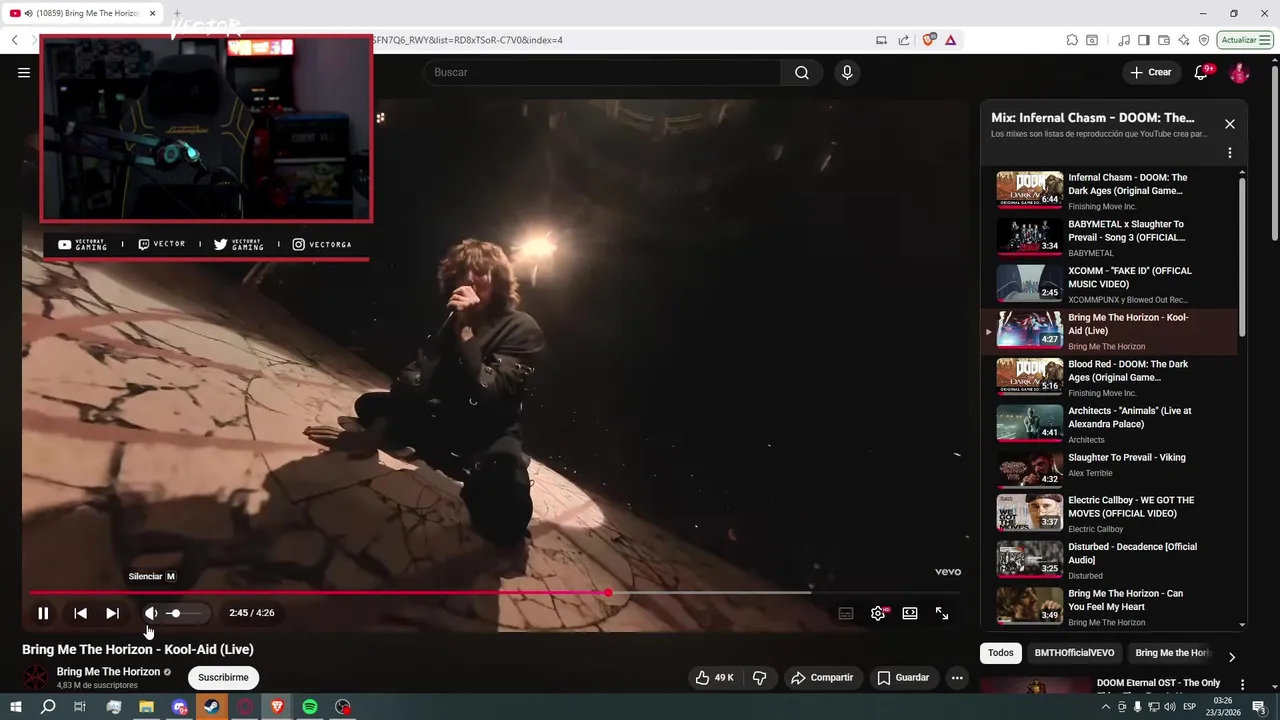
Task: Click the Suscribirme button
Action: [223, 678]
